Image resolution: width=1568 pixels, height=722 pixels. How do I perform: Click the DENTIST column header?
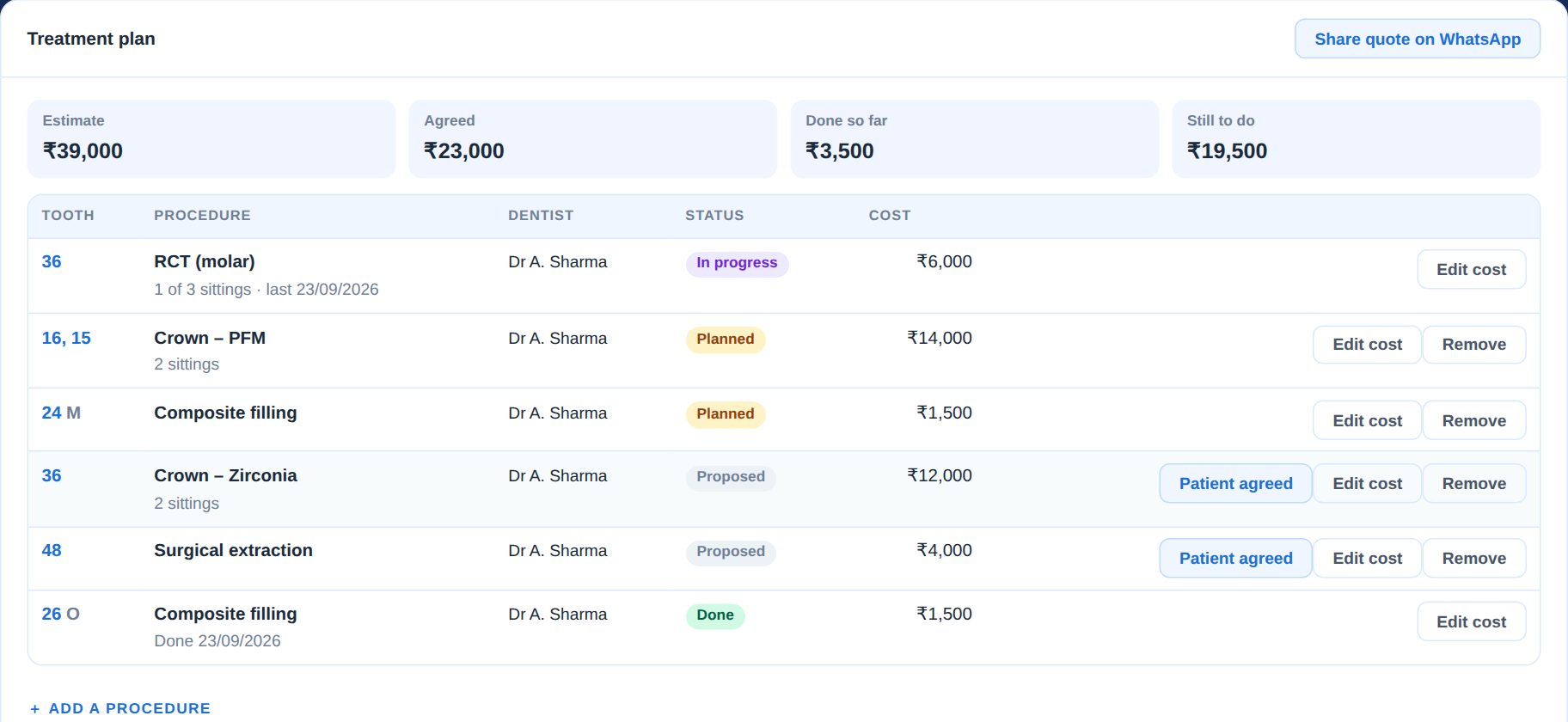tap(541, 216)
